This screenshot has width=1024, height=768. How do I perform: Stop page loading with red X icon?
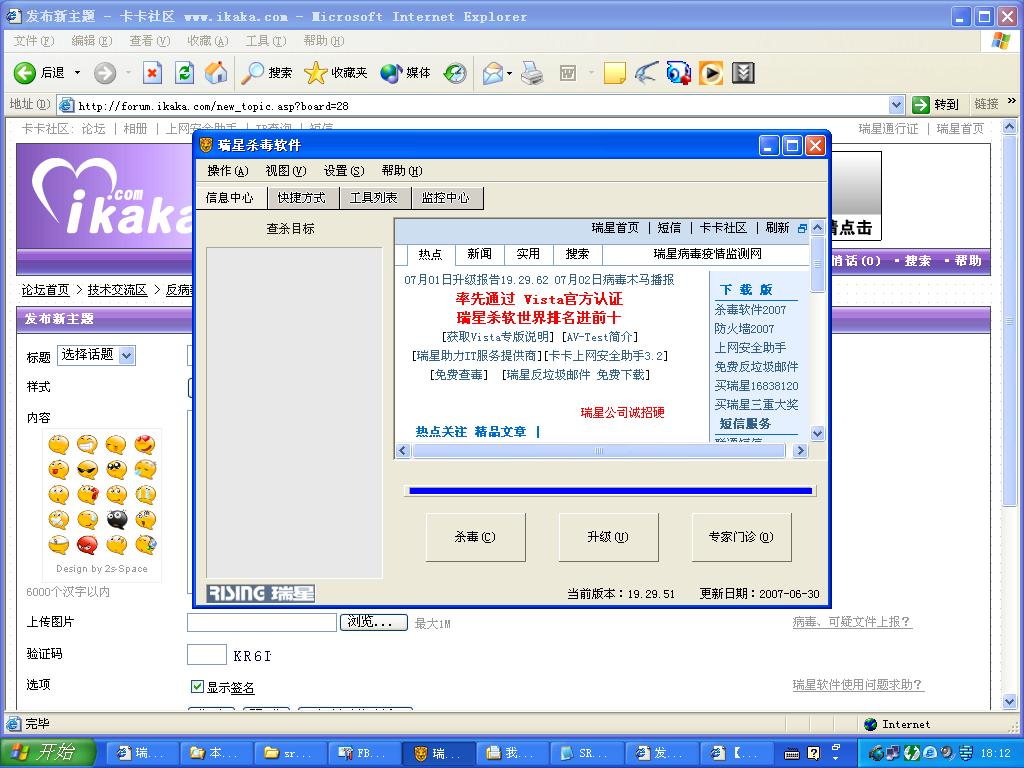(x=152, y=72)
